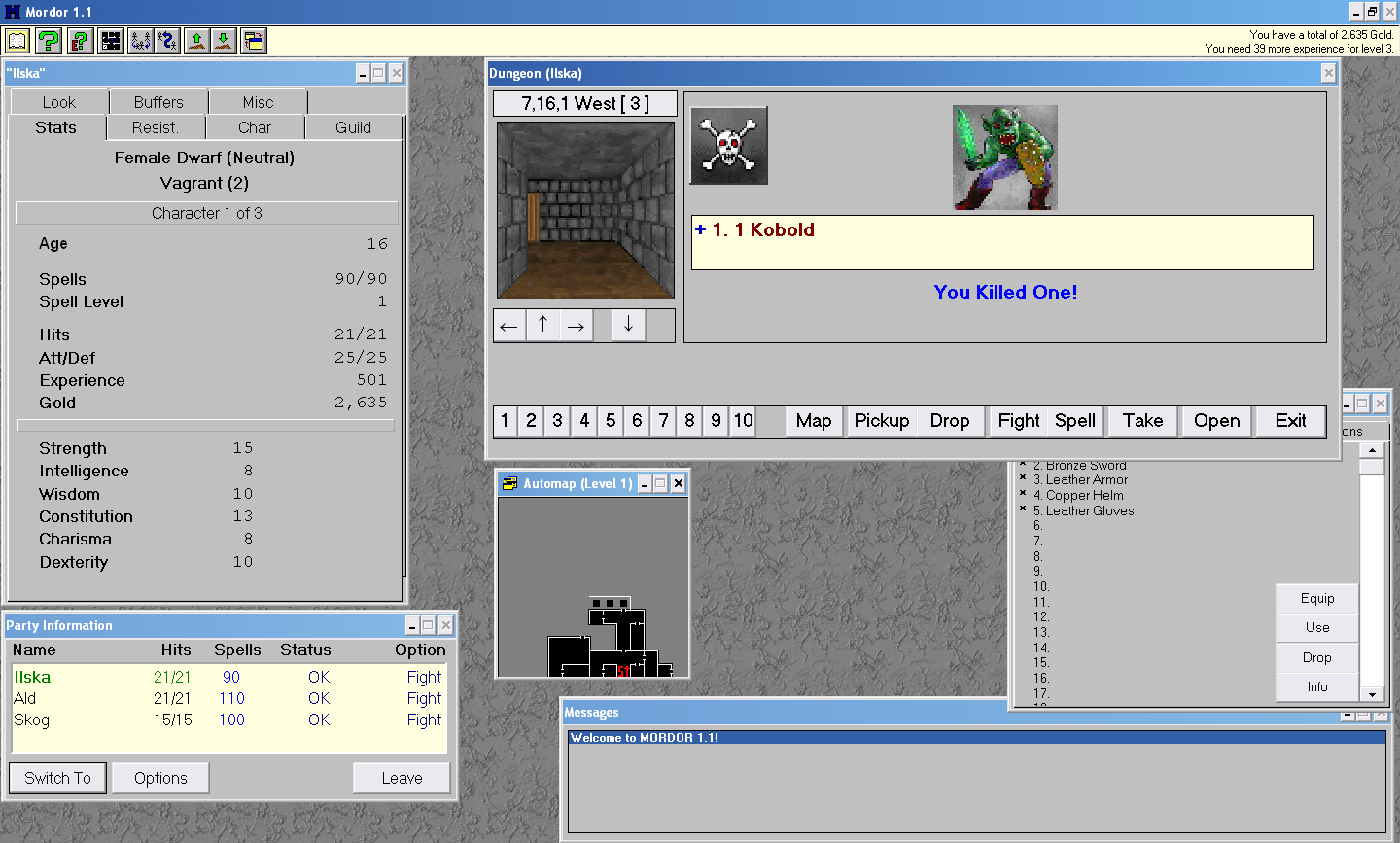Image resolution: width=1400 pixels, height=843 pixels.
Task: Click the Pickup button
Action: pos(882,421)
